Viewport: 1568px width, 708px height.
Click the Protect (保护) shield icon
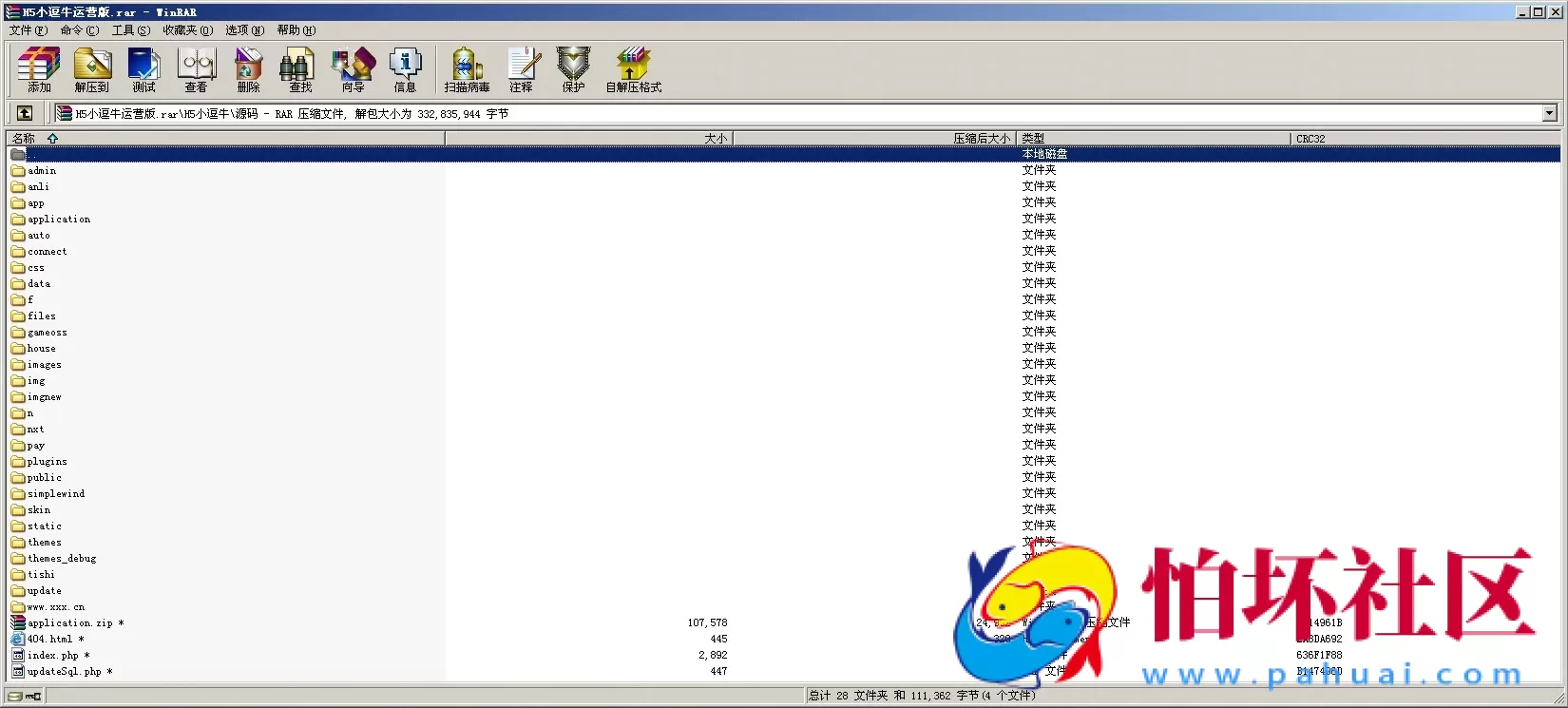[x=573, y=70]
